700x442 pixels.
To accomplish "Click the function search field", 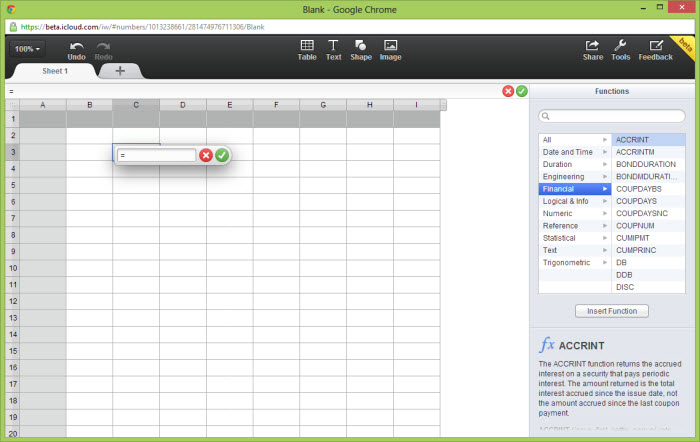I will point(612,116).
